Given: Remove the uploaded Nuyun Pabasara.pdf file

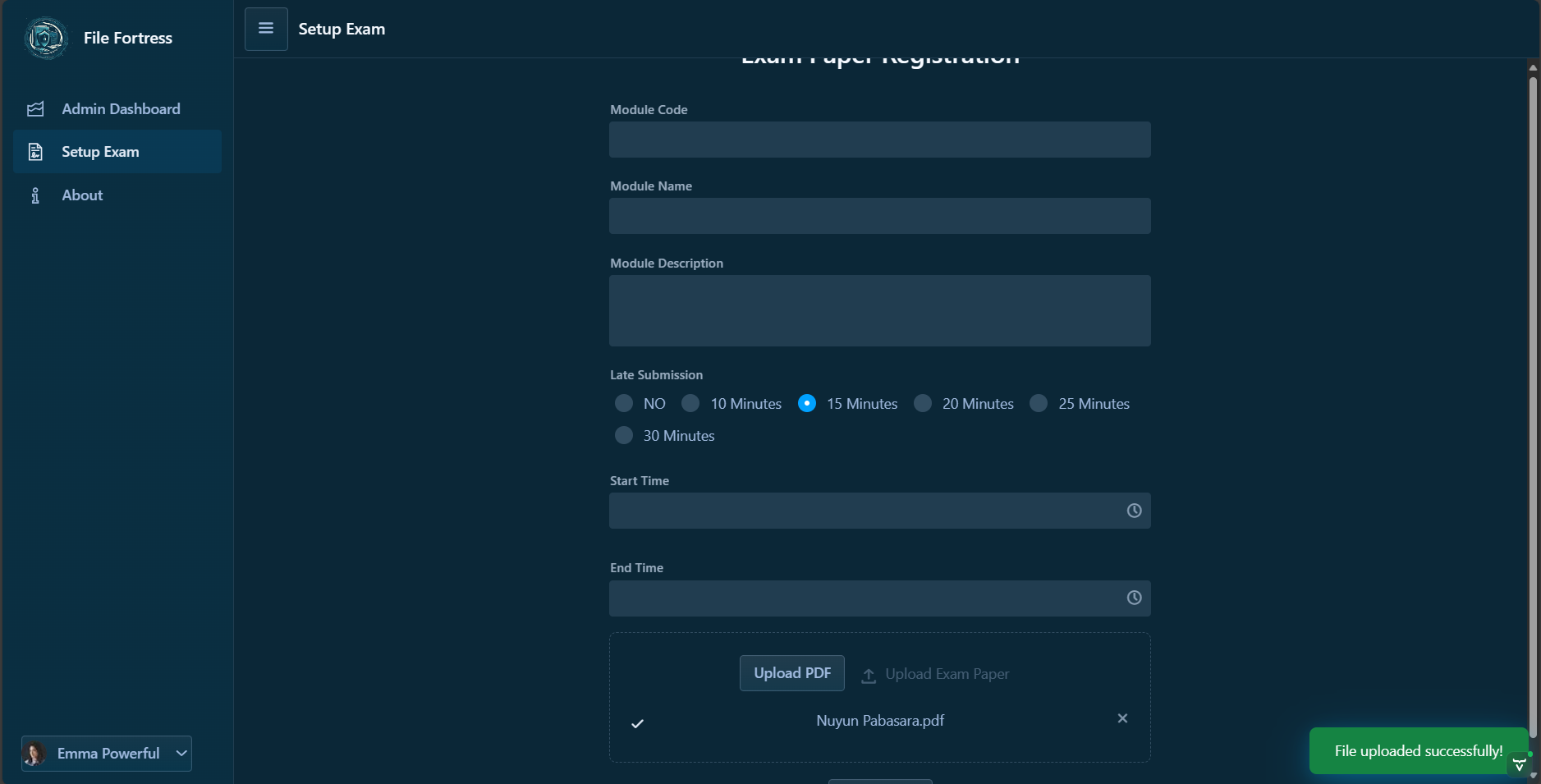Looking at the screenshot, I should pyautogui.click(x=1122, y=718).
